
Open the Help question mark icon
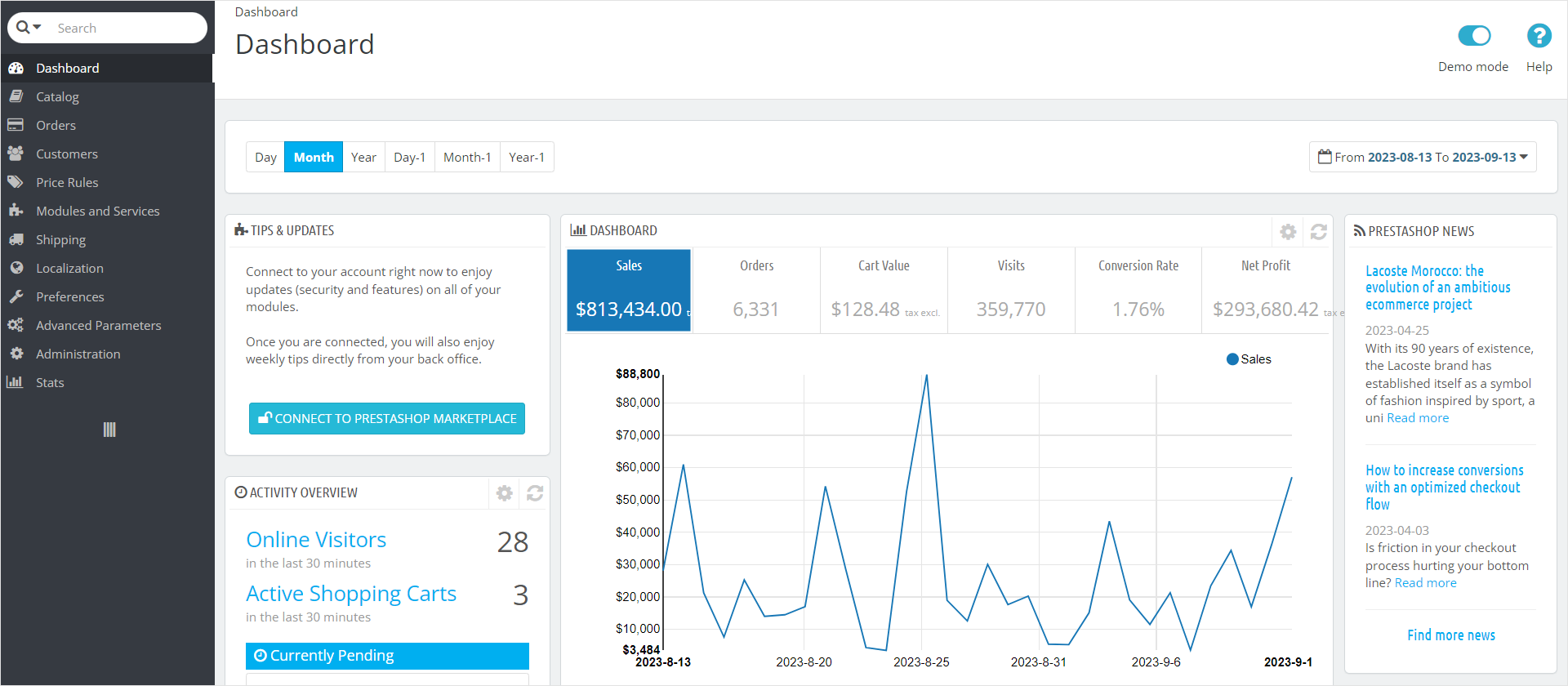(x=1539, y=36)
